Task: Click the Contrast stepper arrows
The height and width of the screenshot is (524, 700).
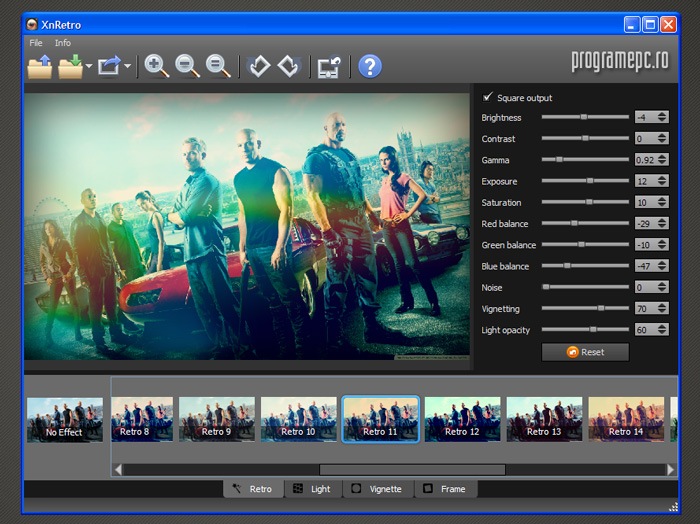Action: (x=662, y=138)
